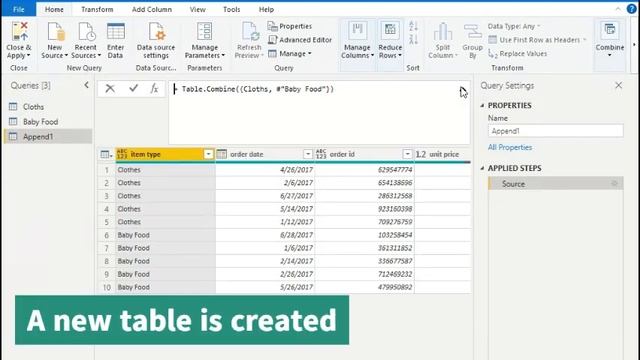Click the Refresh Preview icon

(x=250, y=31)
